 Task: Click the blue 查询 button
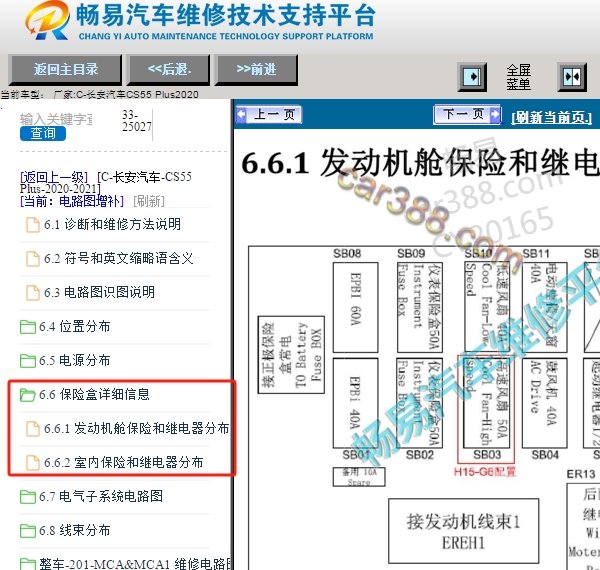click(43, 133)
